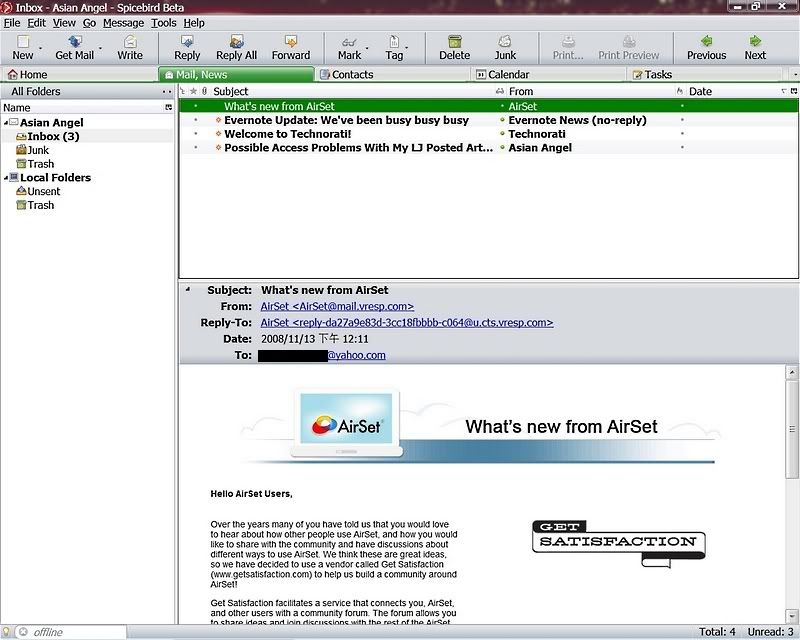Fetch messages with the Get Mail icon

75,41
